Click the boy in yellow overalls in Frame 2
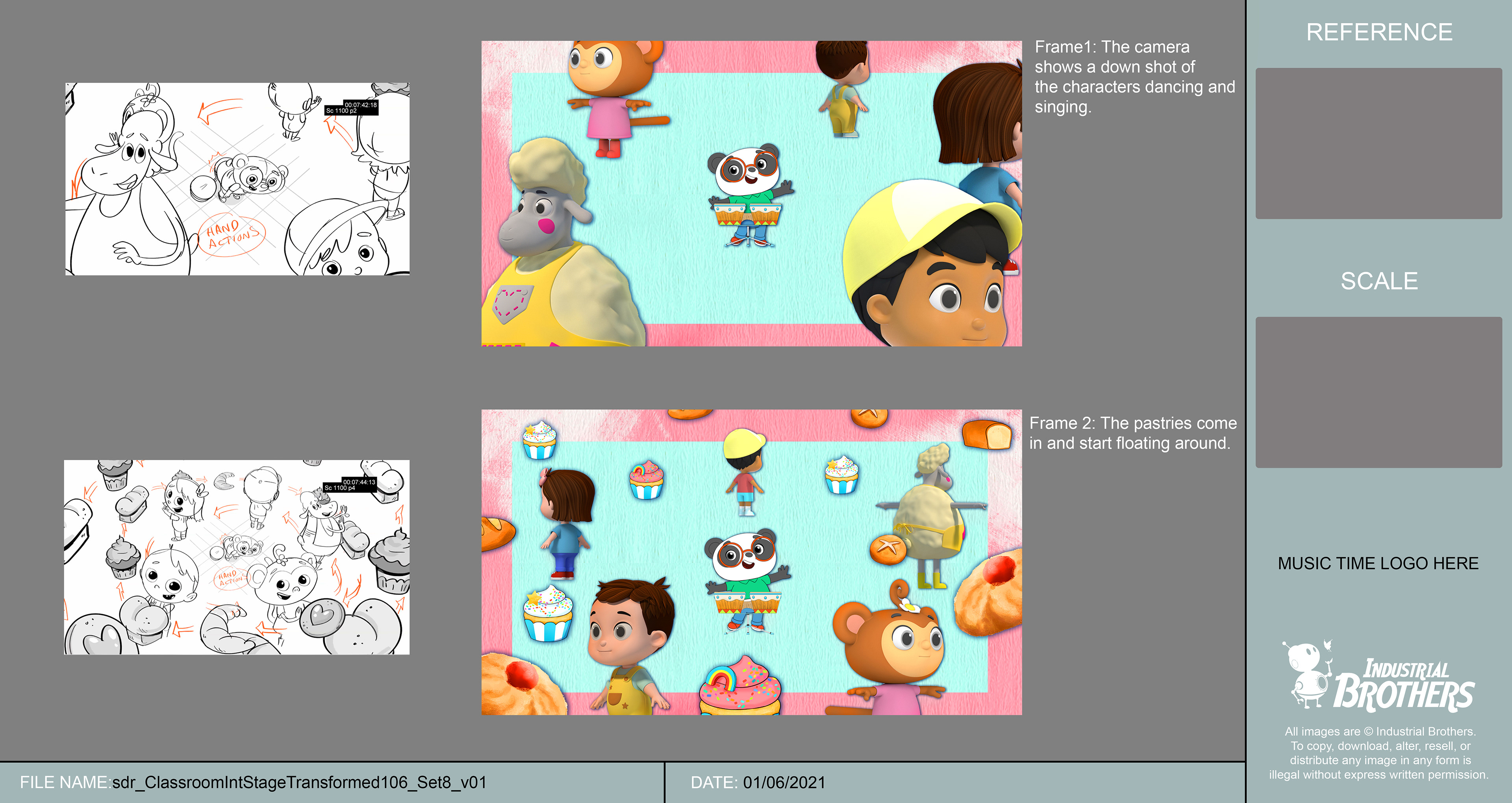The image size is (1512, 803). pos(631,646)
